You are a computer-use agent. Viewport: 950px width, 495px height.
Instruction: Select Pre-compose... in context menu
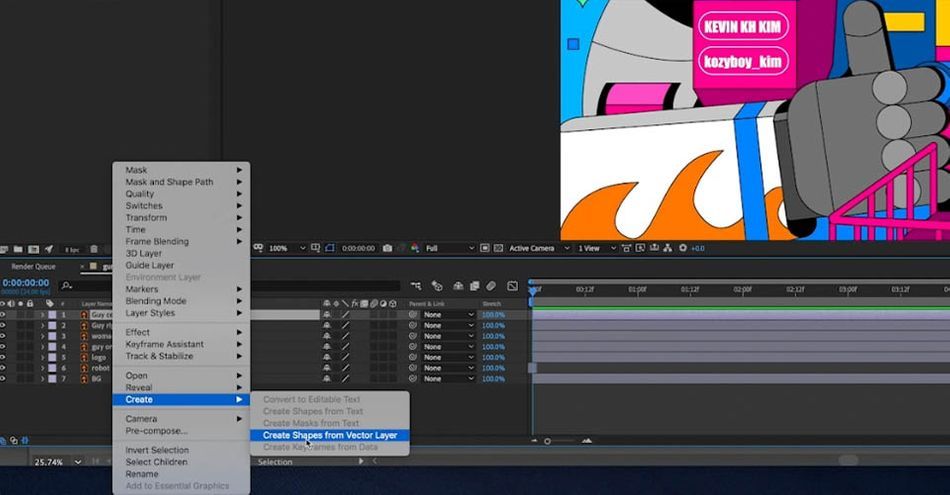coord(181,431)
